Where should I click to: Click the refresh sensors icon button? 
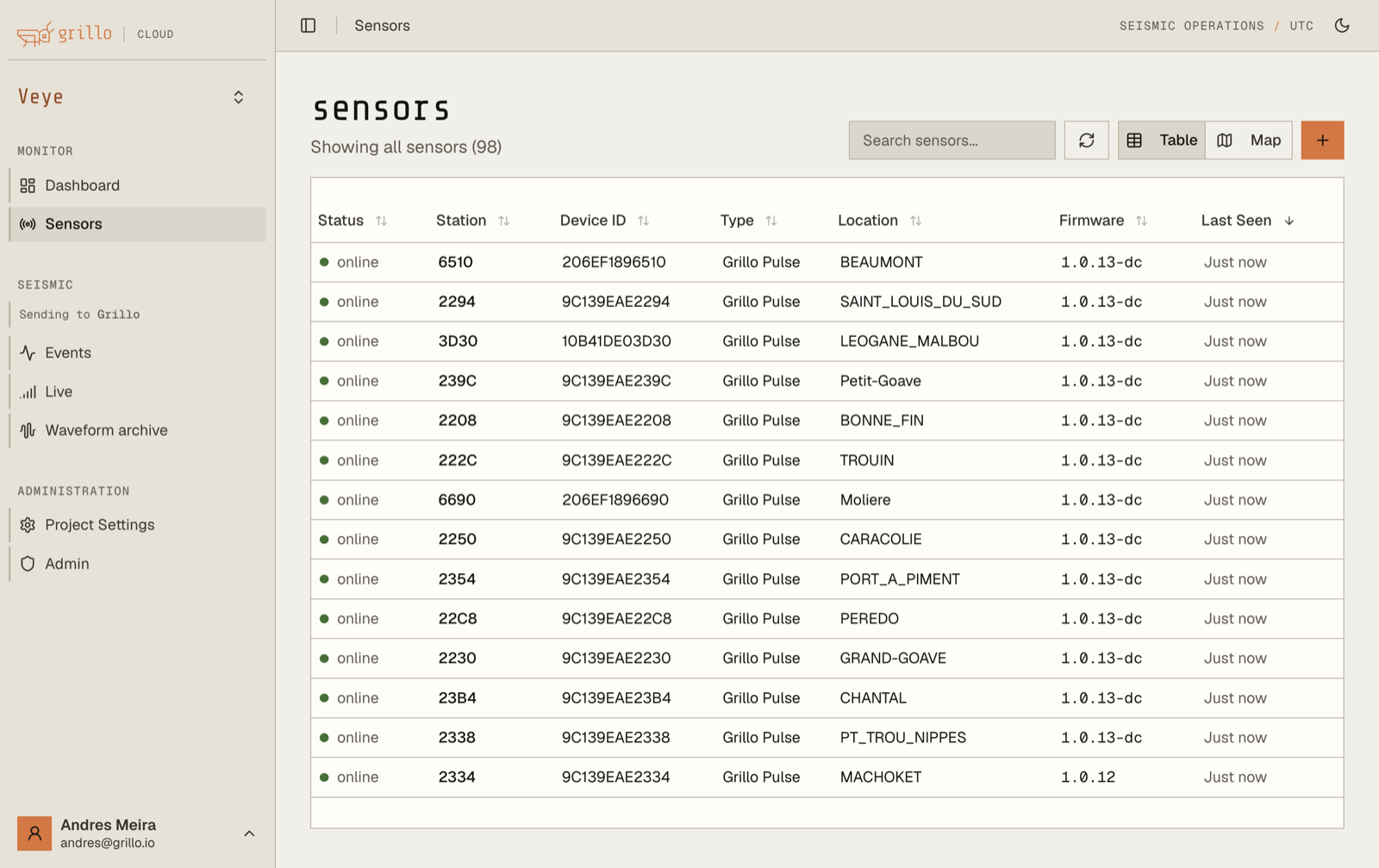[x=1086, y=141]
